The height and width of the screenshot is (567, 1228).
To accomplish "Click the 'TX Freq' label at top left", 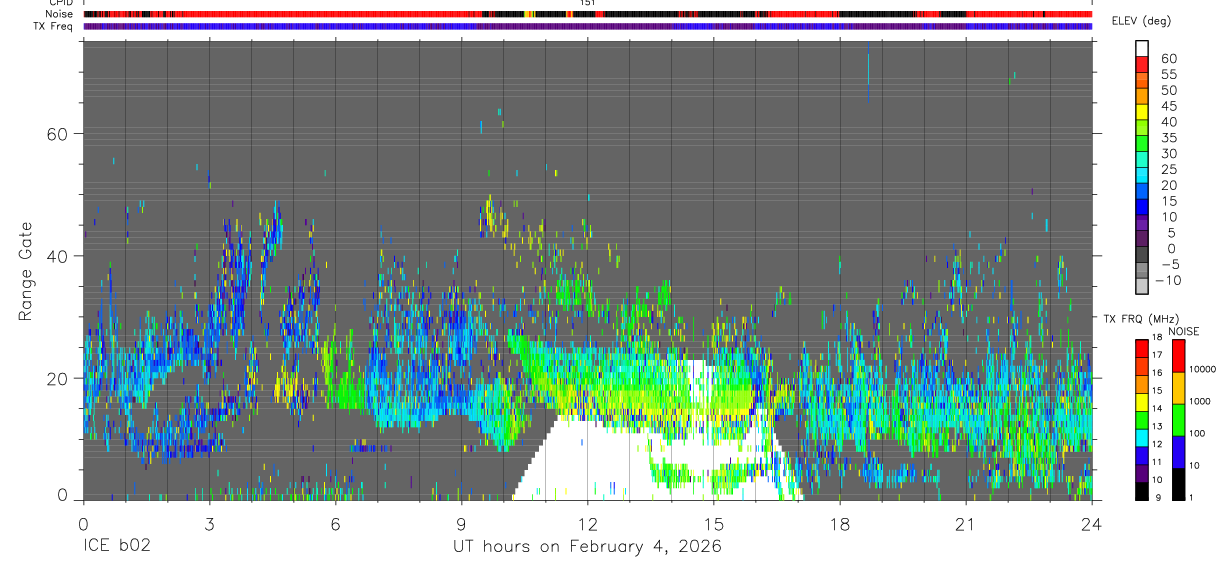I will 54,26.
